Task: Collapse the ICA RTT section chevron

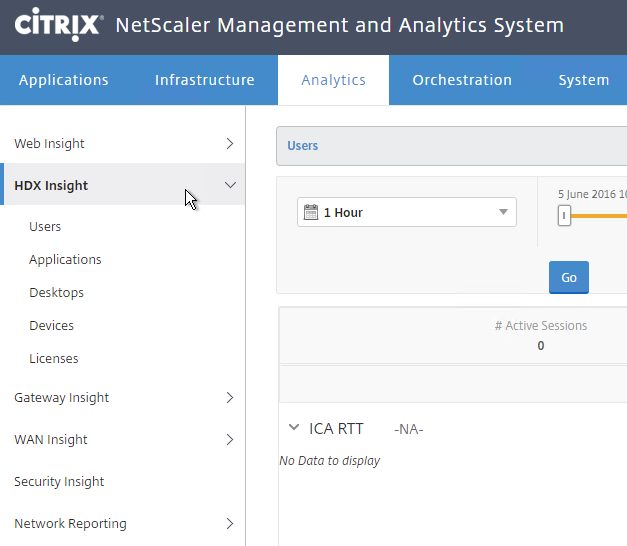Action: [294, 428]
